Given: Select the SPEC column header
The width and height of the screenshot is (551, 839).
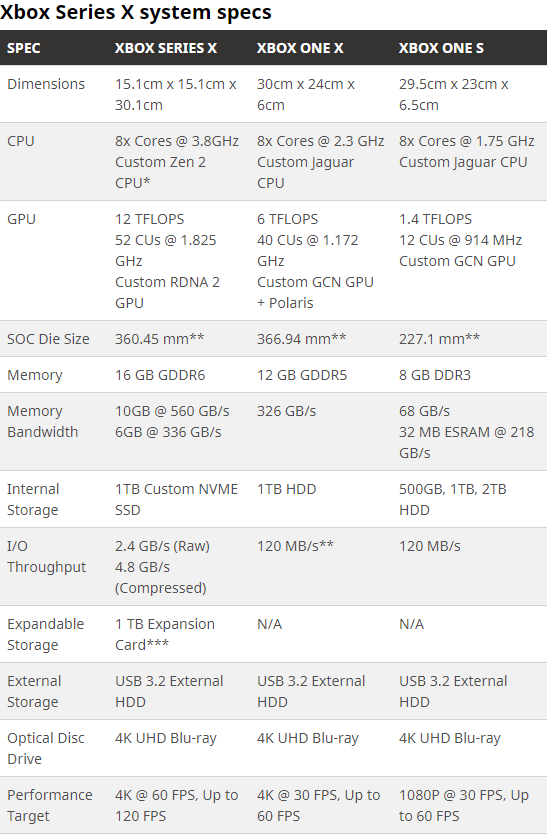Looking at the screenshot, I should (x=24, y=48).
